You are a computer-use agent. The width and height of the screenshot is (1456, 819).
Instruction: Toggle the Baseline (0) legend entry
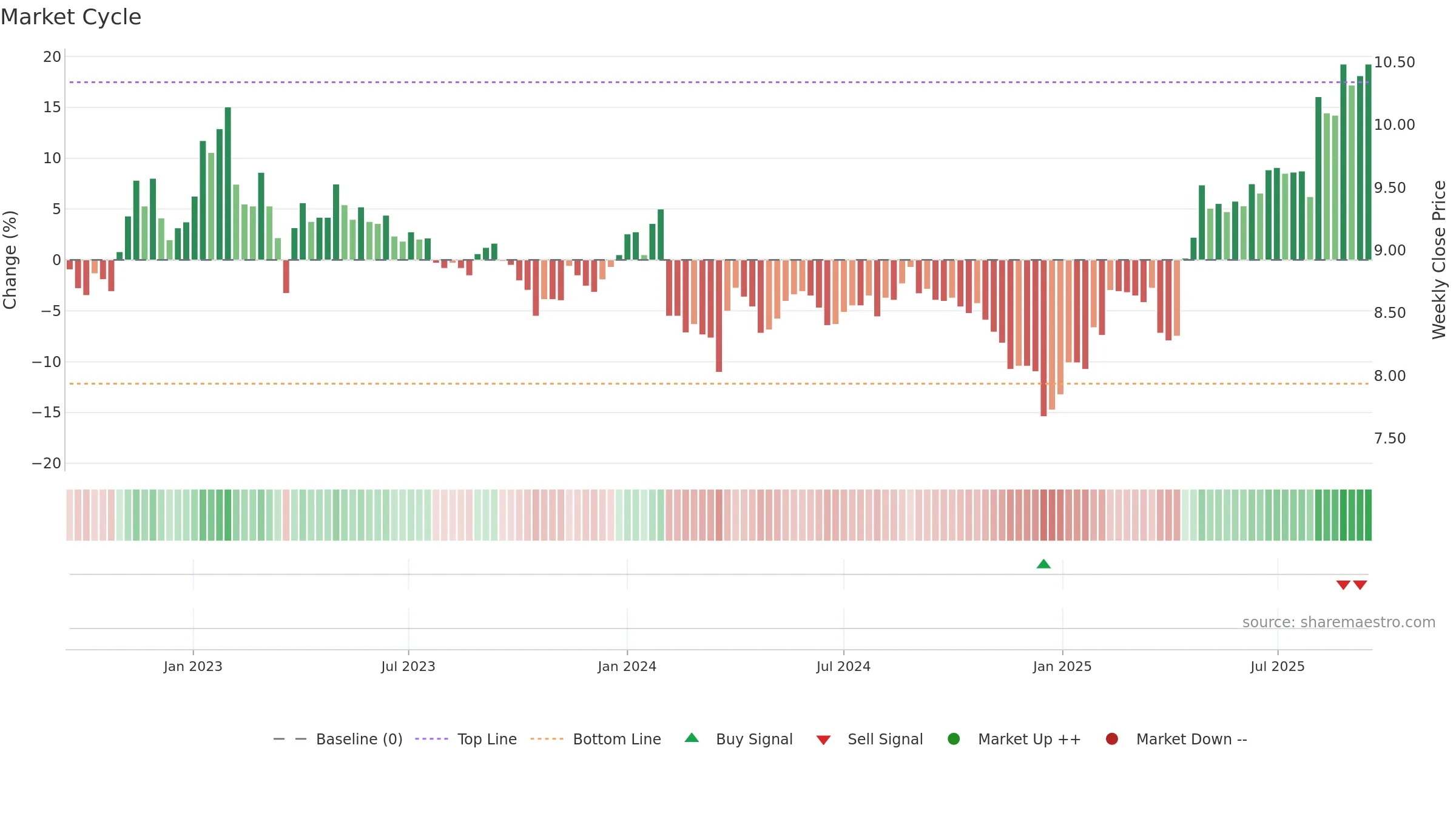click(x=338, y=739)
